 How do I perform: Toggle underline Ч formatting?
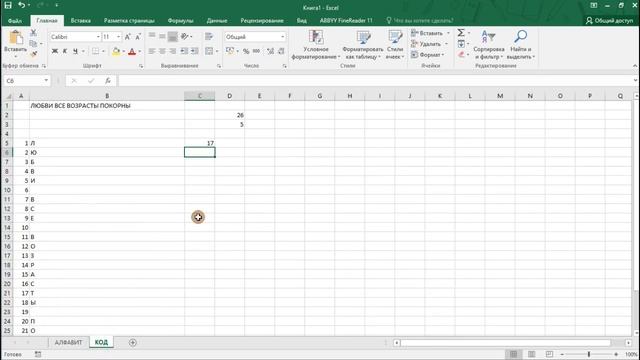click(x=75, y=51)
